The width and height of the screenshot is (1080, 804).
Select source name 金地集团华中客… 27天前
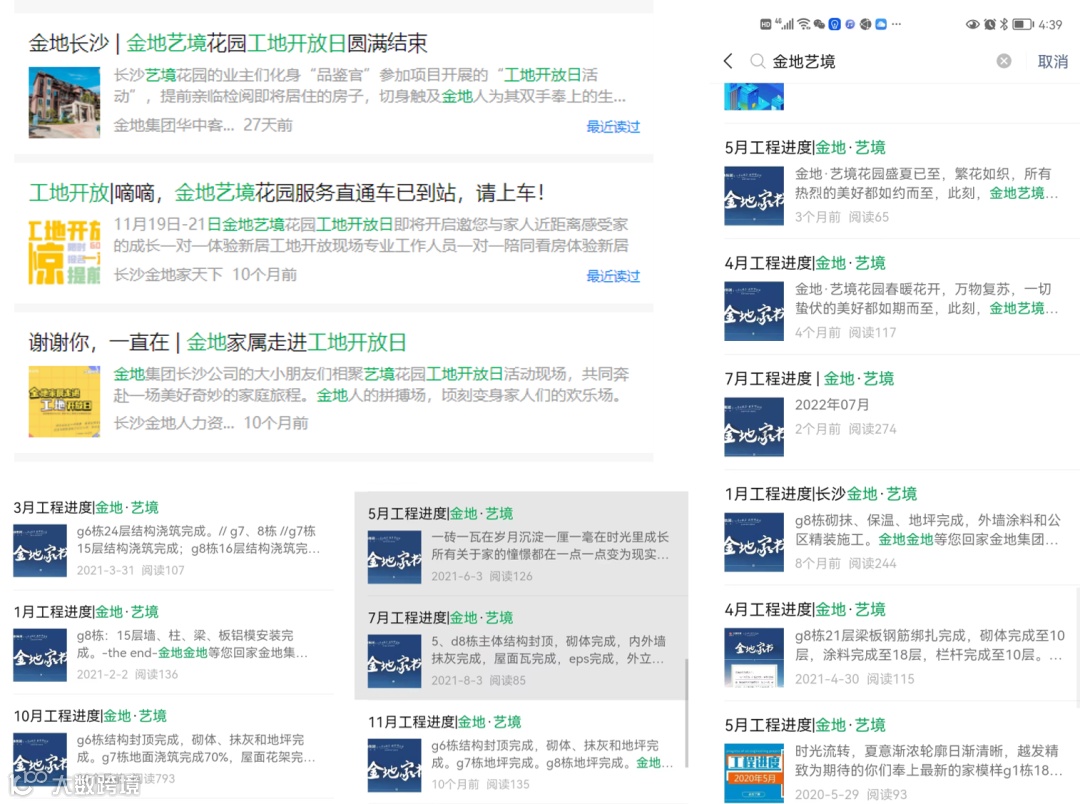tap(203, 125)
